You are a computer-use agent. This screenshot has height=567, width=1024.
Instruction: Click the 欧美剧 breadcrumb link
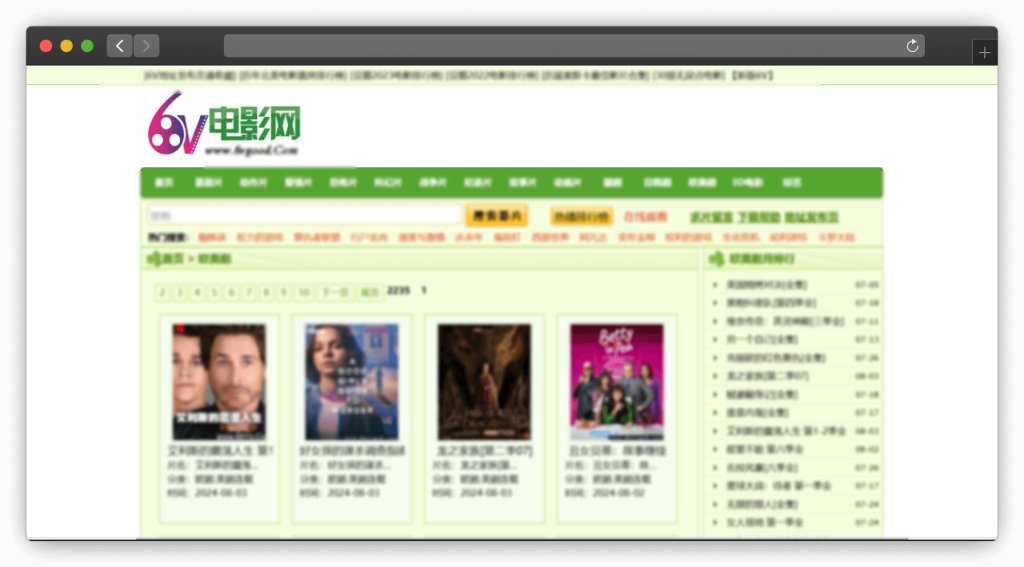214,259
